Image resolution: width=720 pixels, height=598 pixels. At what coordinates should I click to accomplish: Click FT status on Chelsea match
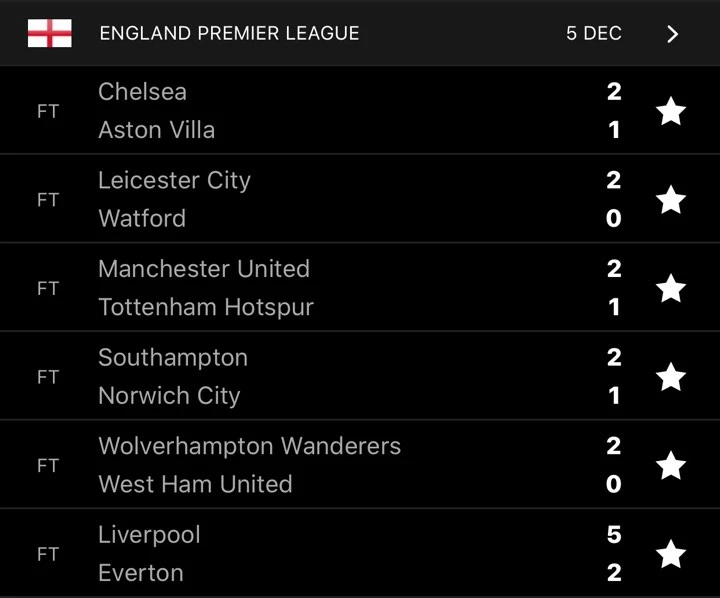pyautogui.click(x=48, y=111)
